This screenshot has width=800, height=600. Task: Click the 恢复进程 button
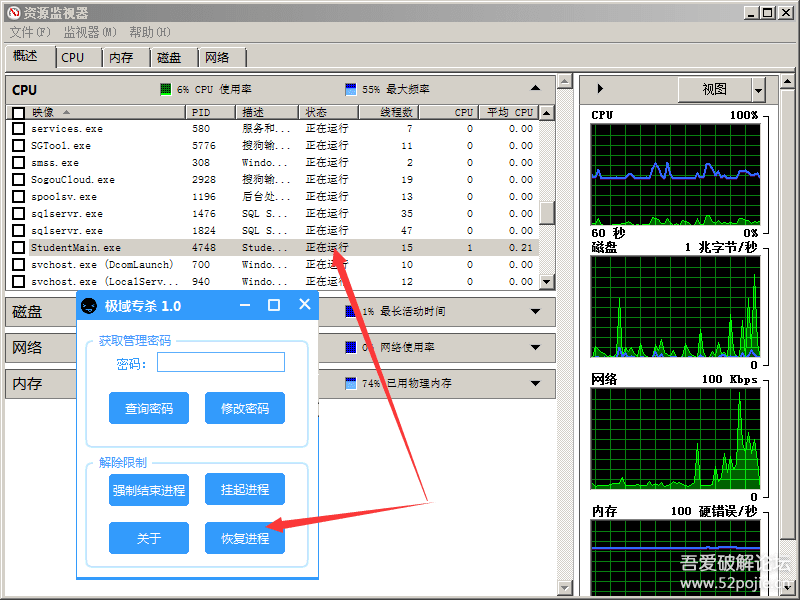pyautogui.click(x=245, y=538)
